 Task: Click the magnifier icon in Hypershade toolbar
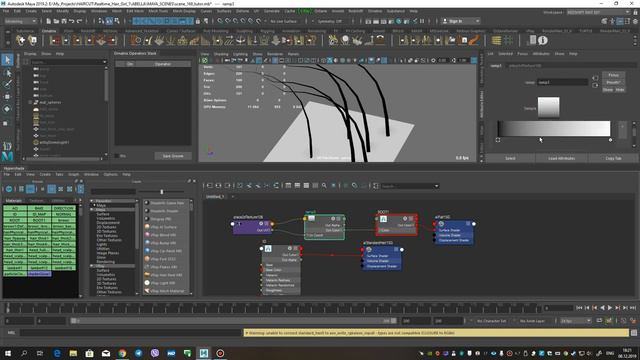pos(324,186)
